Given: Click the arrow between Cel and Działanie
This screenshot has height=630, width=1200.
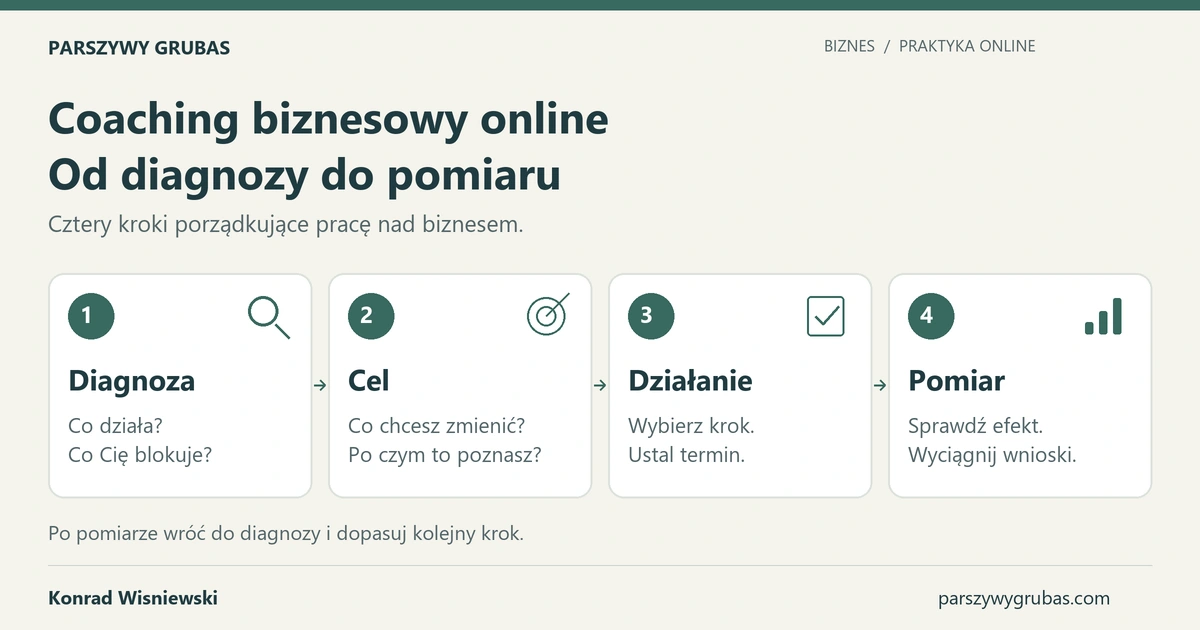Looking at the screenshot, I should pos(600,385).
